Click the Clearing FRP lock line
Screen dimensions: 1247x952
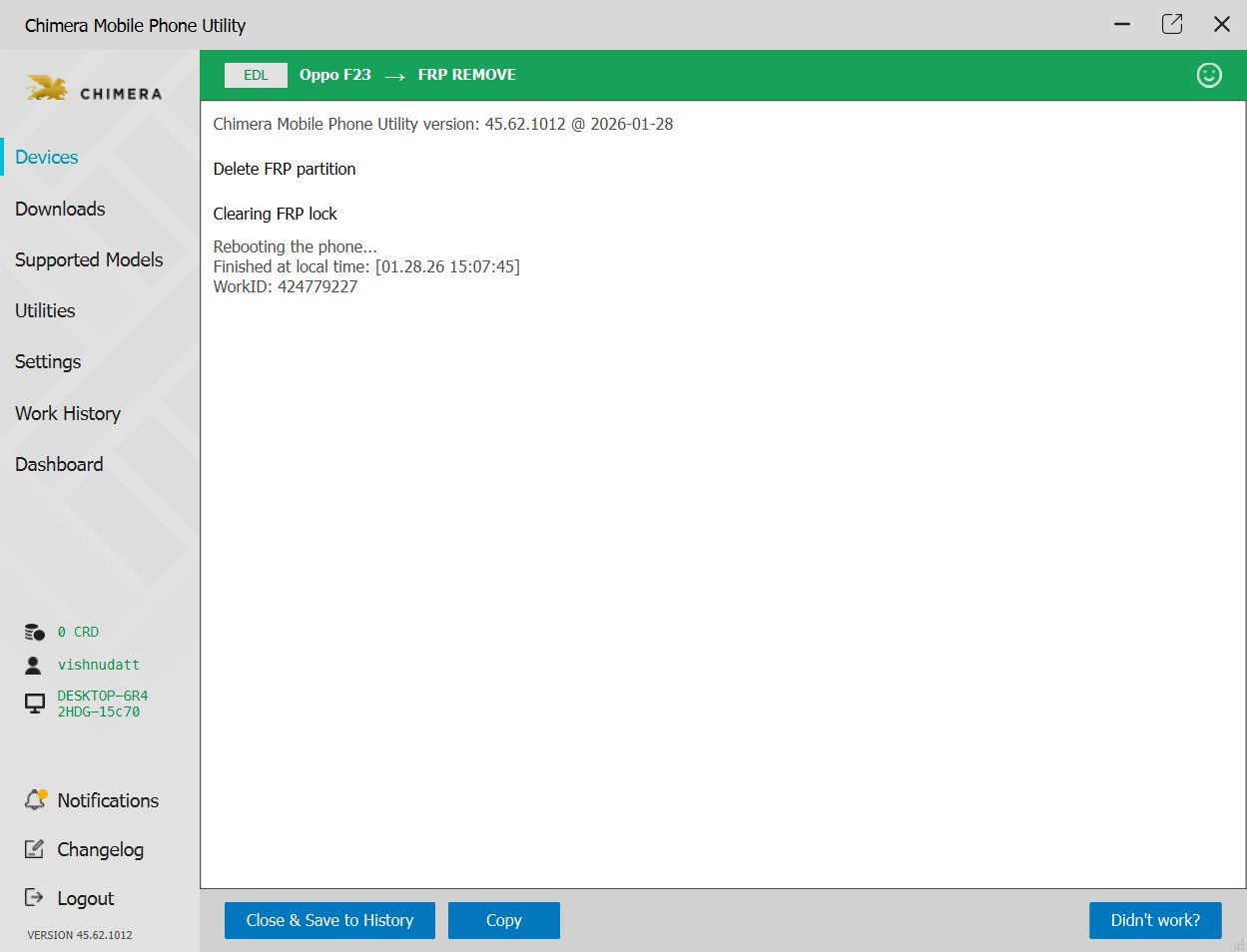point(276,214)
